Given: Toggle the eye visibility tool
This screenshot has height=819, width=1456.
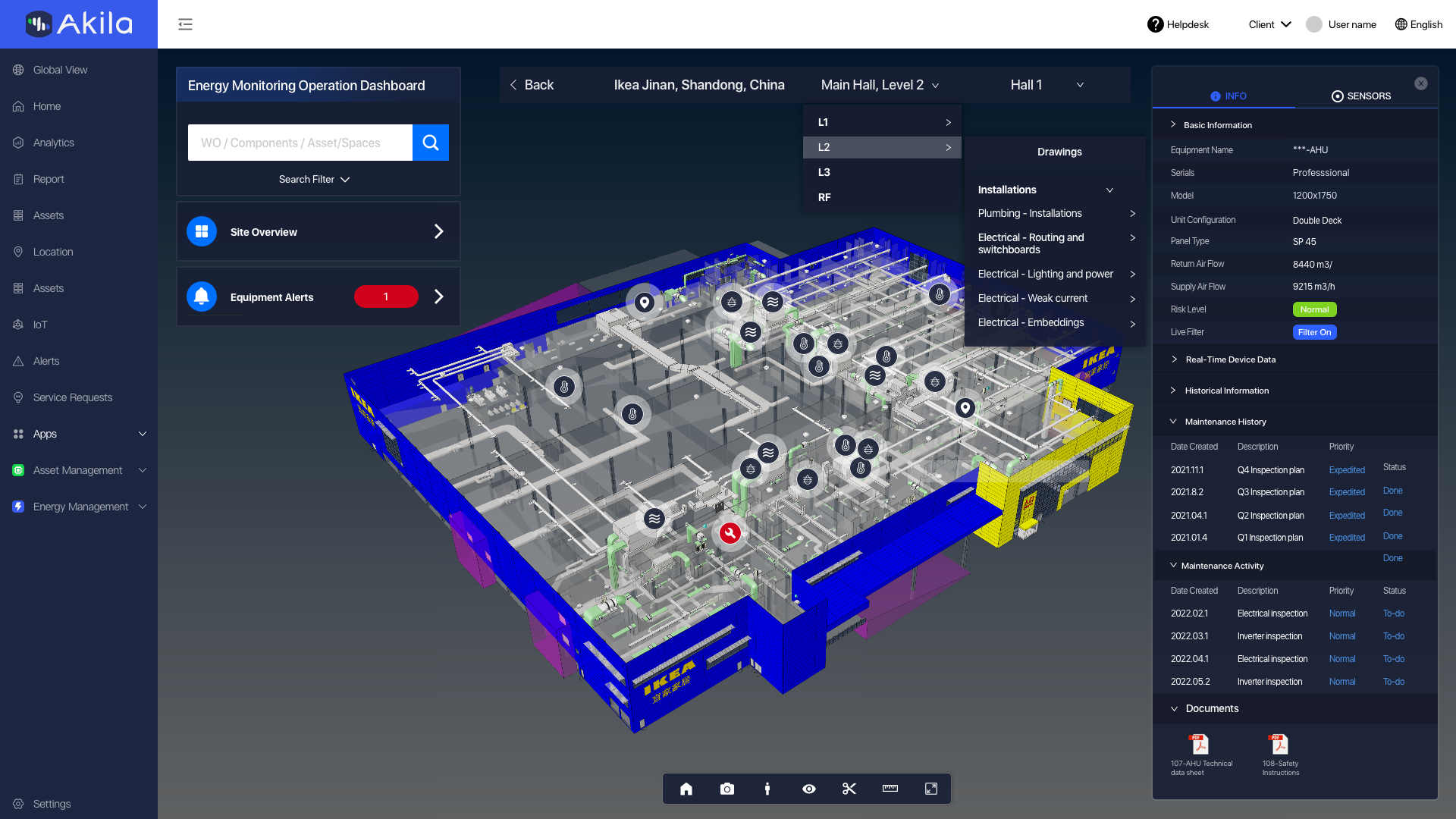Looking at the screenshot, I should coord(809,789).
